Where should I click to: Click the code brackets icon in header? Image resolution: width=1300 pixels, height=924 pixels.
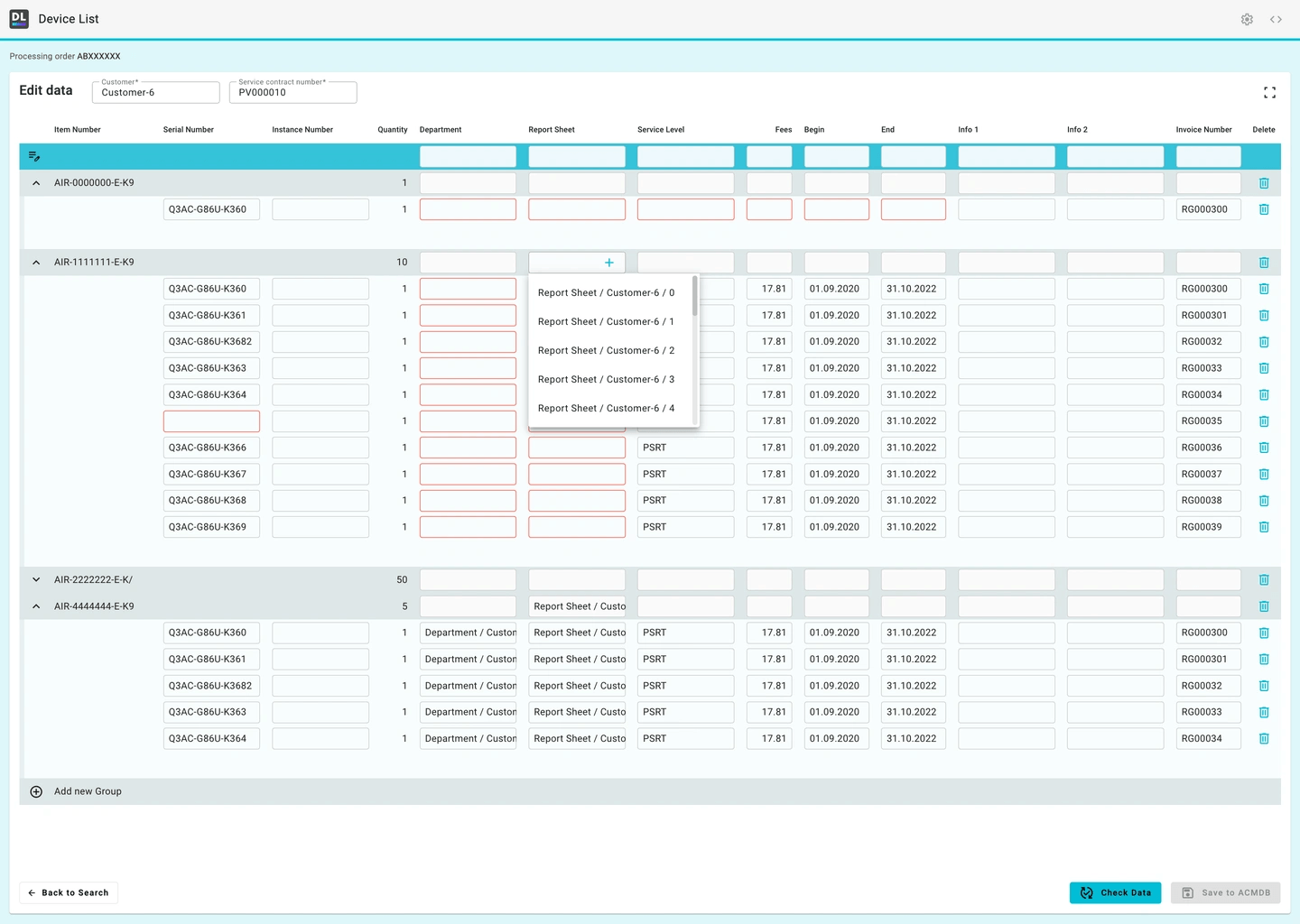pyautogui.click(x=1276, y=19)
